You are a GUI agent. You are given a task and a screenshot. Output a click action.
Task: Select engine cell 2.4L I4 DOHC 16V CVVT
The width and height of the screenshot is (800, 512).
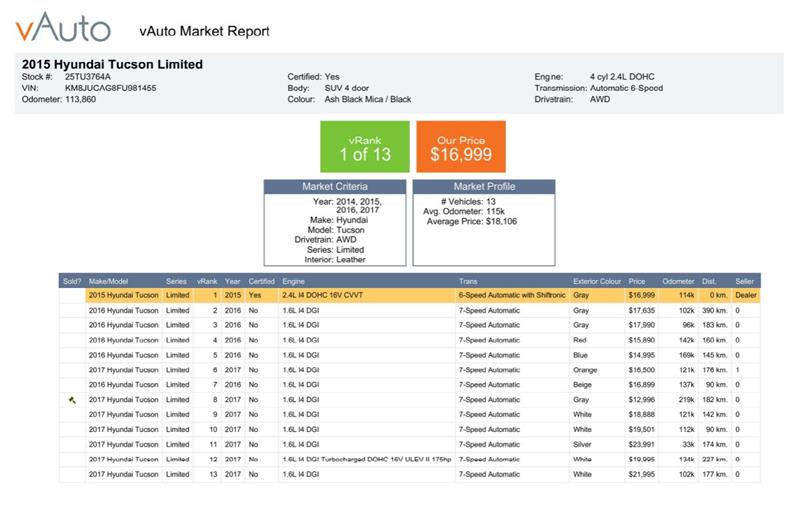[322, 295]
